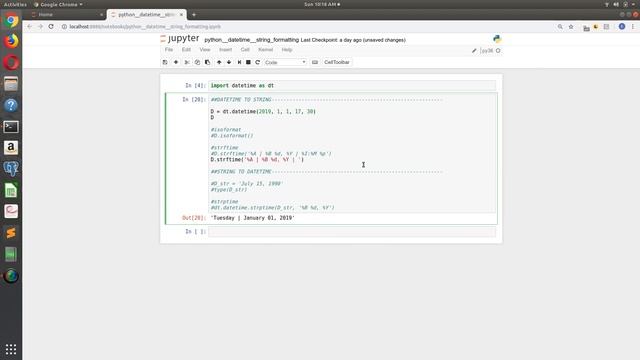
Task: Open the Help icon in the dock
Action: pyautogui.click(x=11, y=105)
